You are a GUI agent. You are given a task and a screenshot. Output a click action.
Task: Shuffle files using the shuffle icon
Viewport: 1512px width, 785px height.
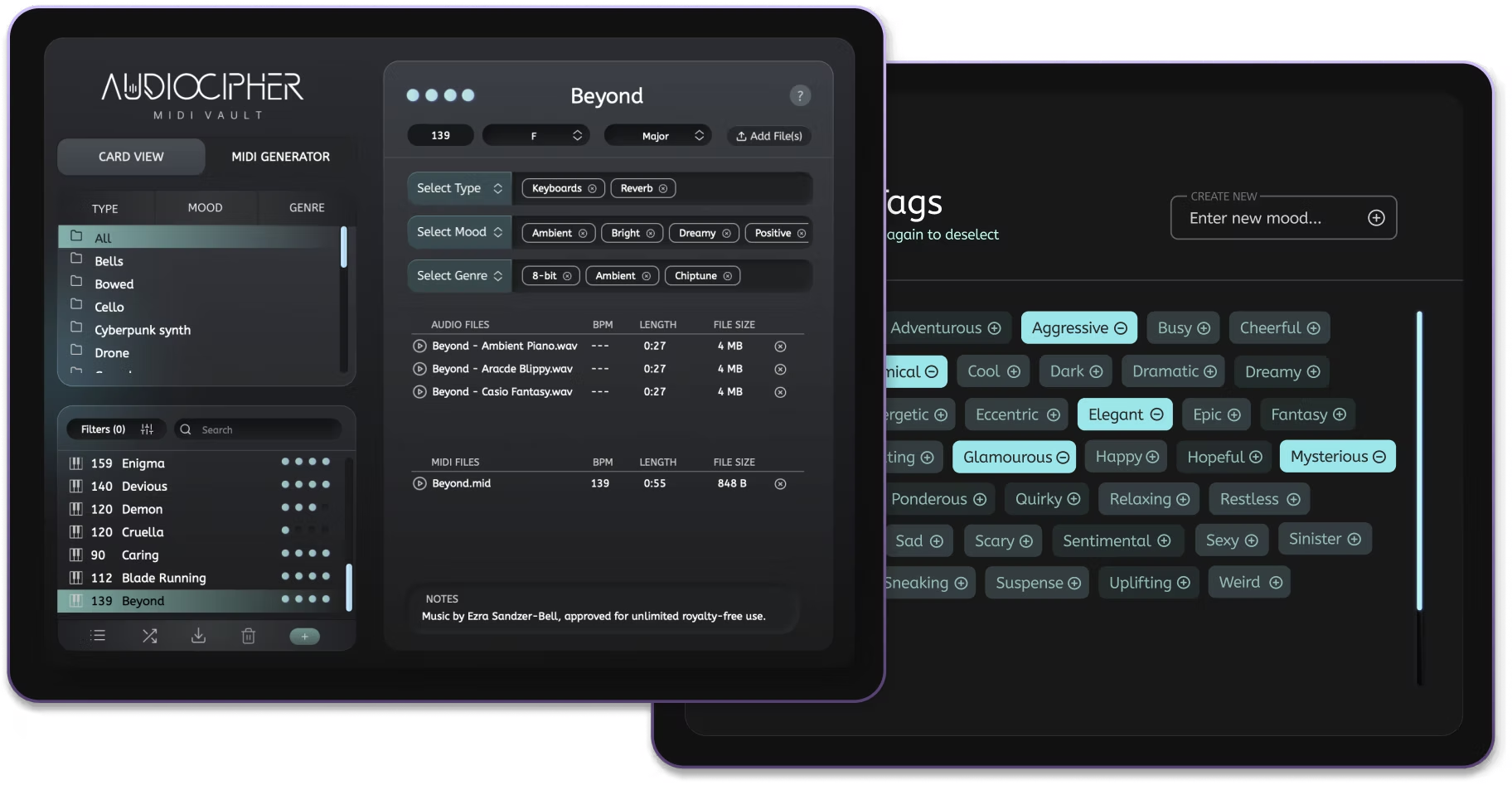[x=149, y=635]
